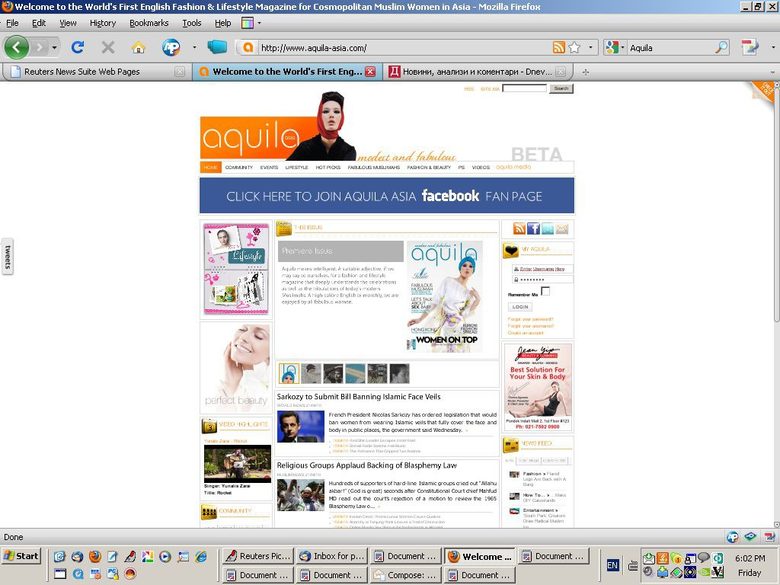
Task: Open the dropdown next to the AP icon
Action: tap(195, 48)
